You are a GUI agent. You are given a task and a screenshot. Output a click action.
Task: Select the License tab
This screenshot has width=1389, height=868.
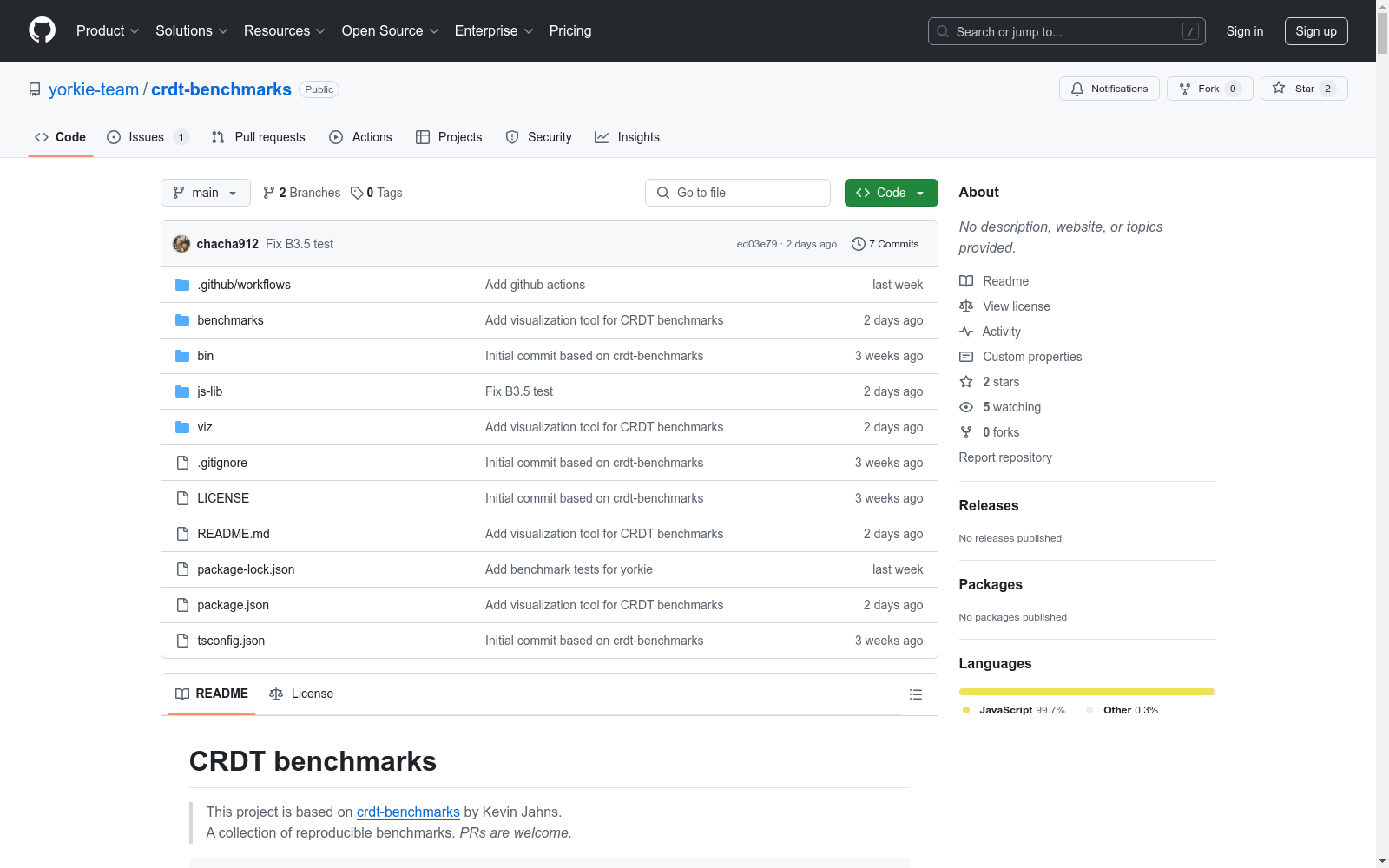tap(301, 694)
